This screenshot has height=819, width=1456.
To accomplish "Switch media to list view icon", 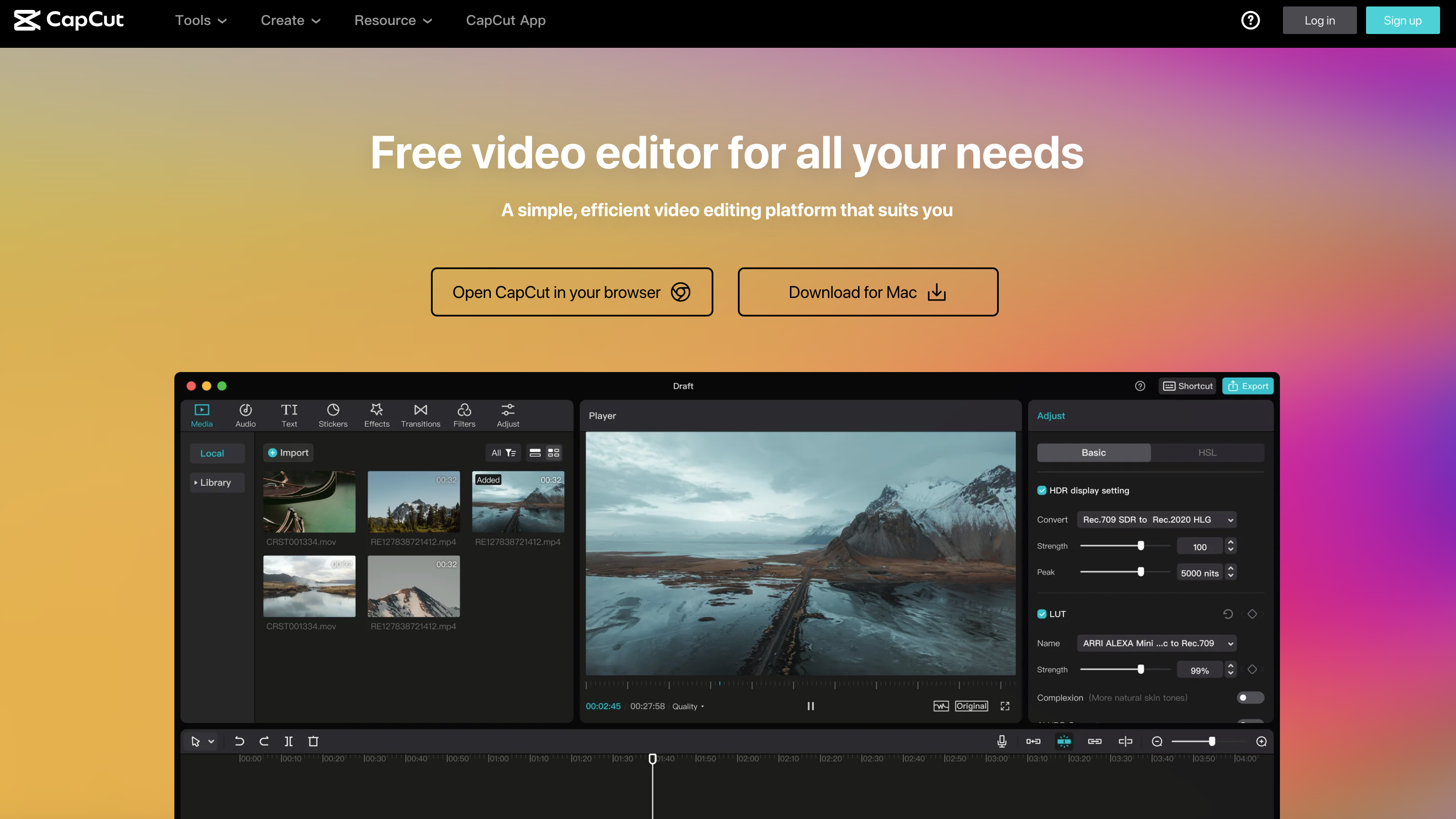I will pyautogui.click(x=535, y=453).
